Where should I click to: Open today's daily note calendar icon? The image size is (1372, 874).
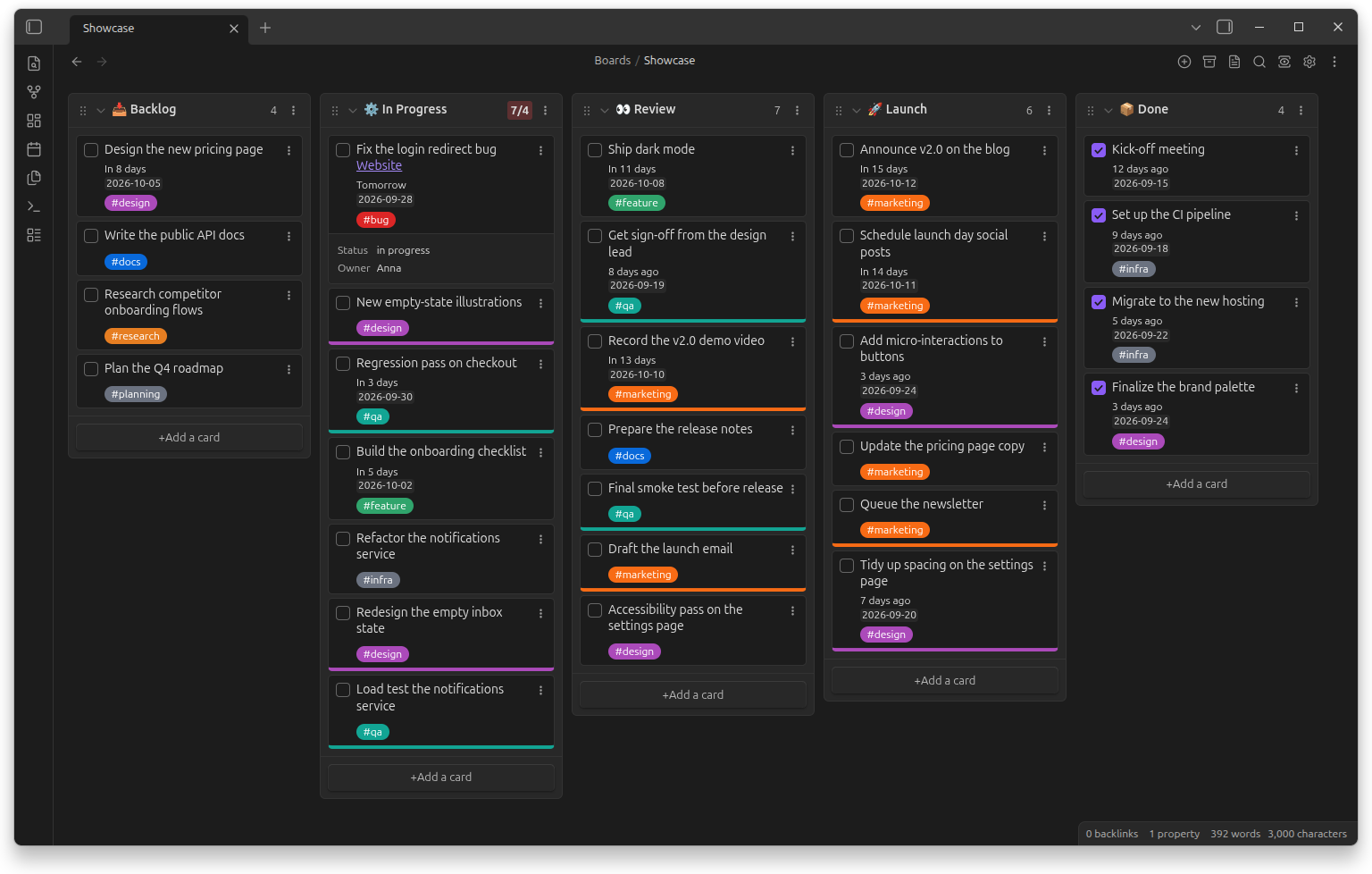click(34, 149)
